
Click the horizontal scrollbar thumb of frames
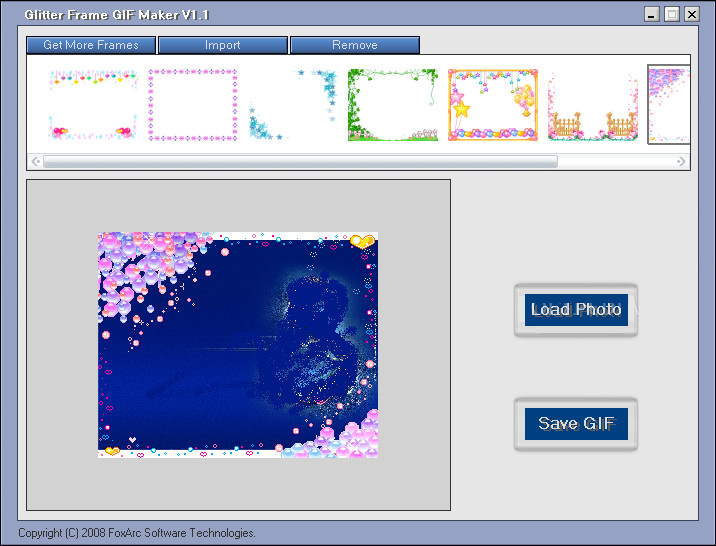[300, 161]
